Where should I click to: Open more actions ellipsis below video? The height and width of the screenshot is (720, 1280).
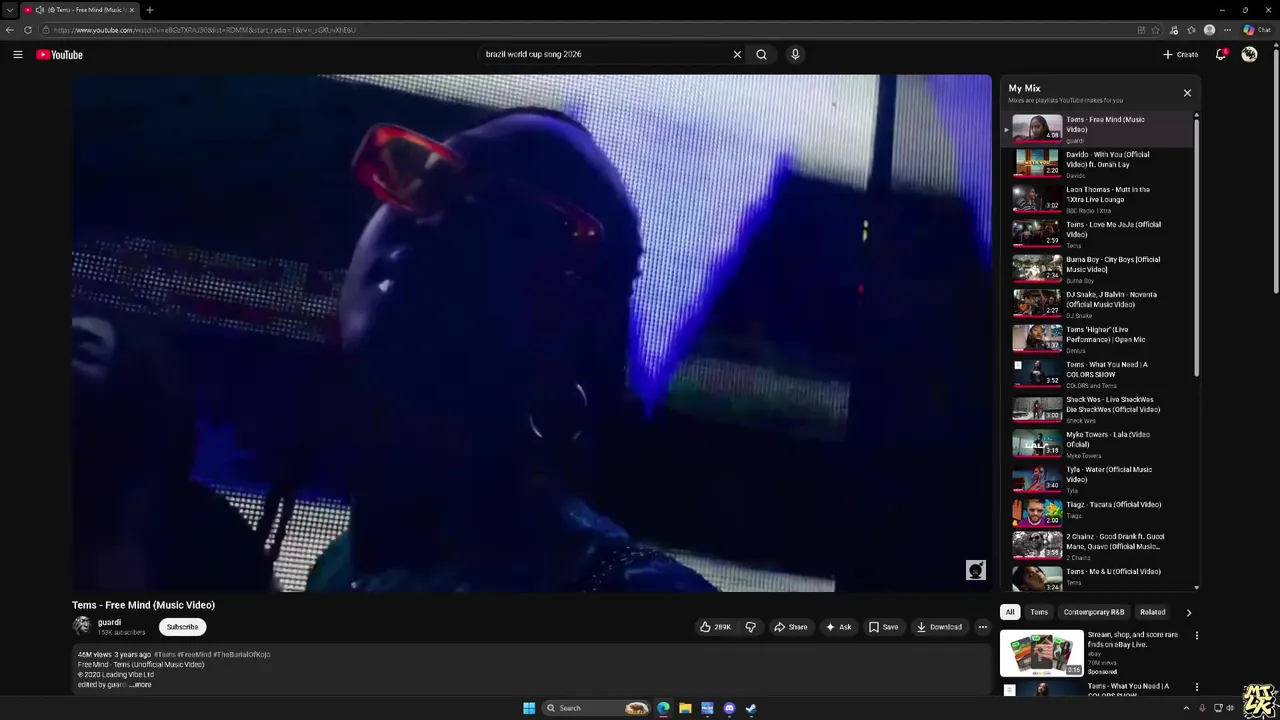click(982, 627)
